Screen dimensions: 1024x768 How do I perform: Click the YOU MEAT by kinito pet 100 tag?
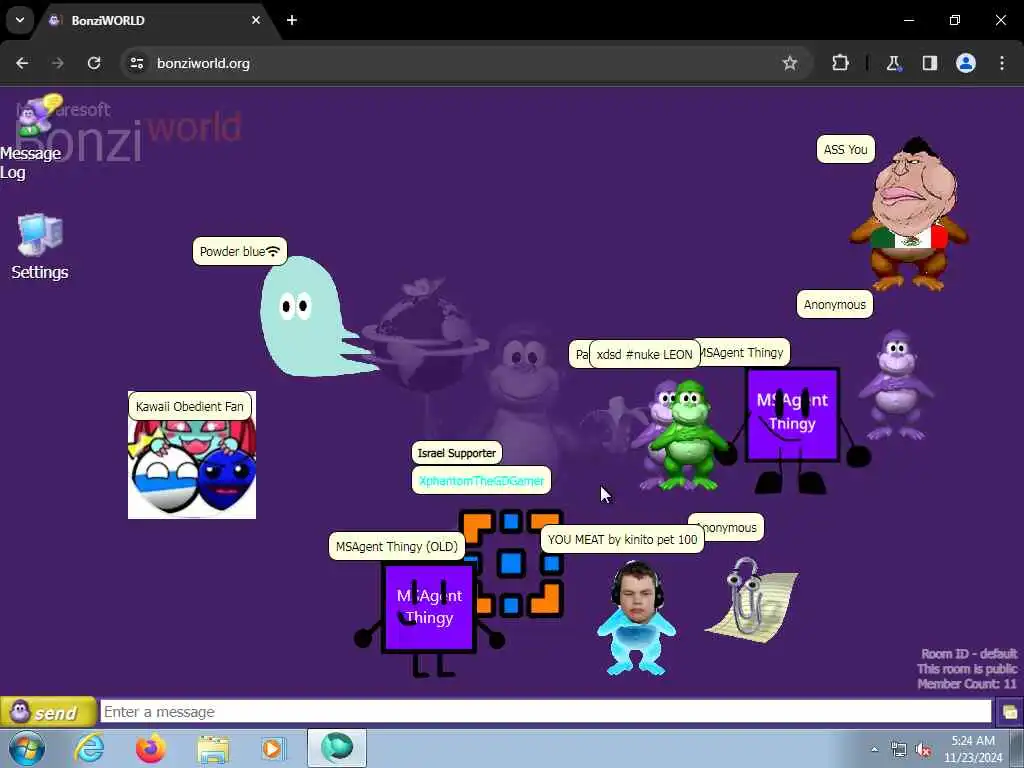point(622,539)
